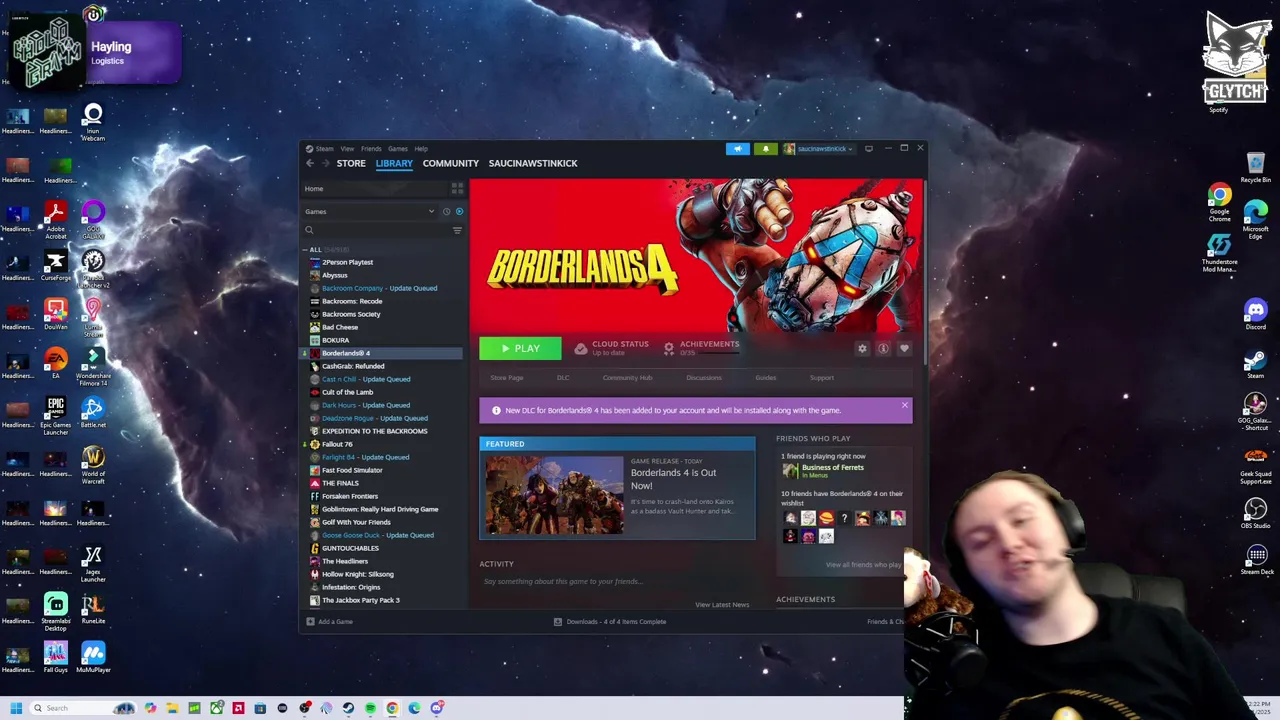Click the game info circle icon

point(883,348)
